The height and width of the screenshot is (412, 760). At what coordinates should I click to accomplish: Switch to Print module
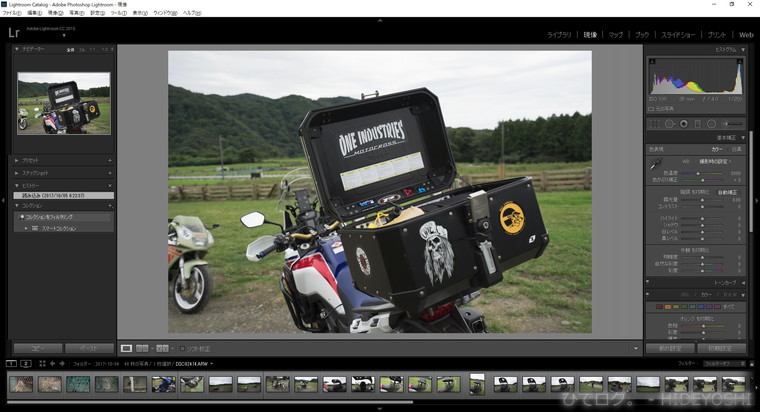[x=717, y=35]
